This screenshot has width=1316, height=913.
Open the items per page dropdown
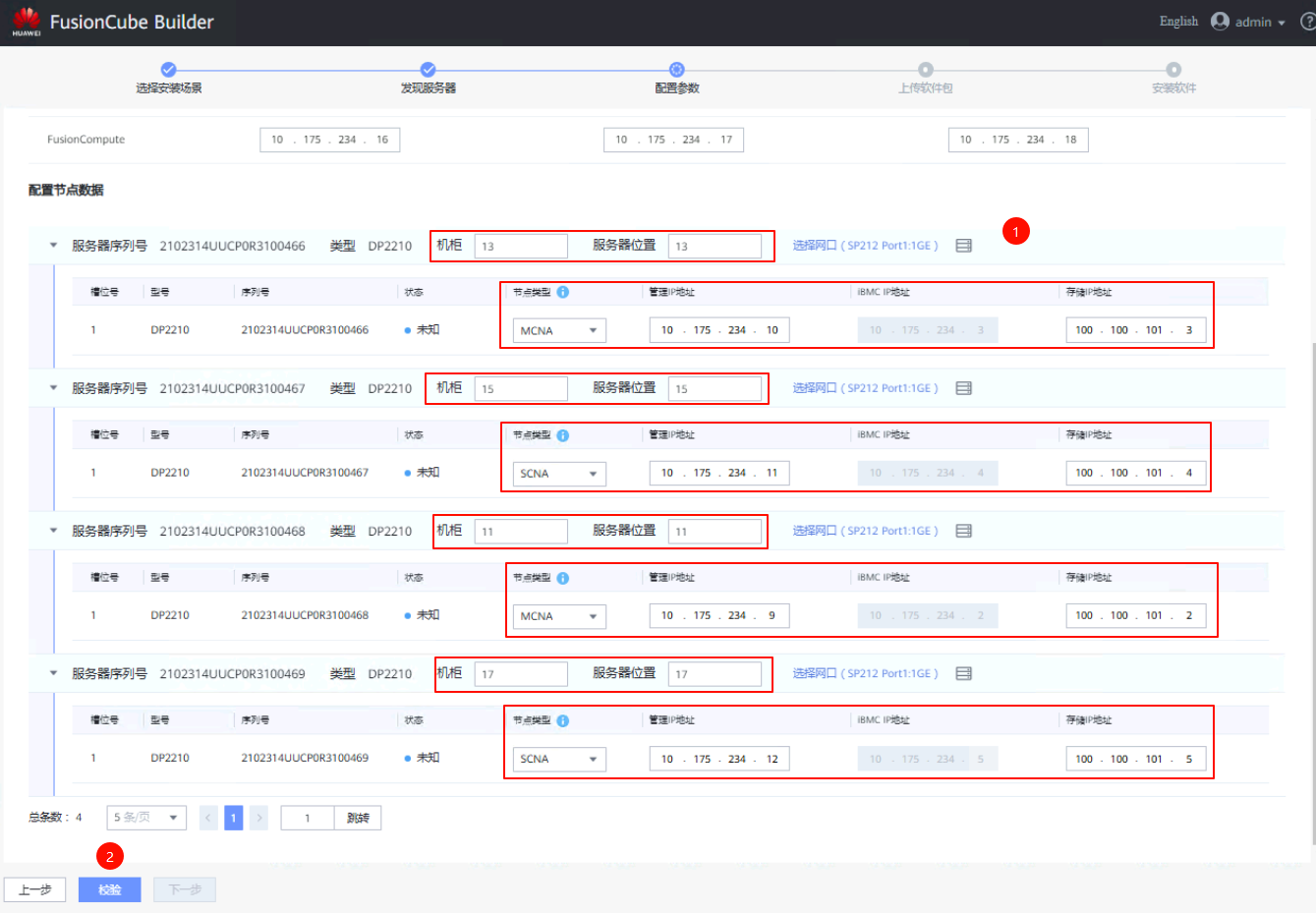(x=146, y=818)
